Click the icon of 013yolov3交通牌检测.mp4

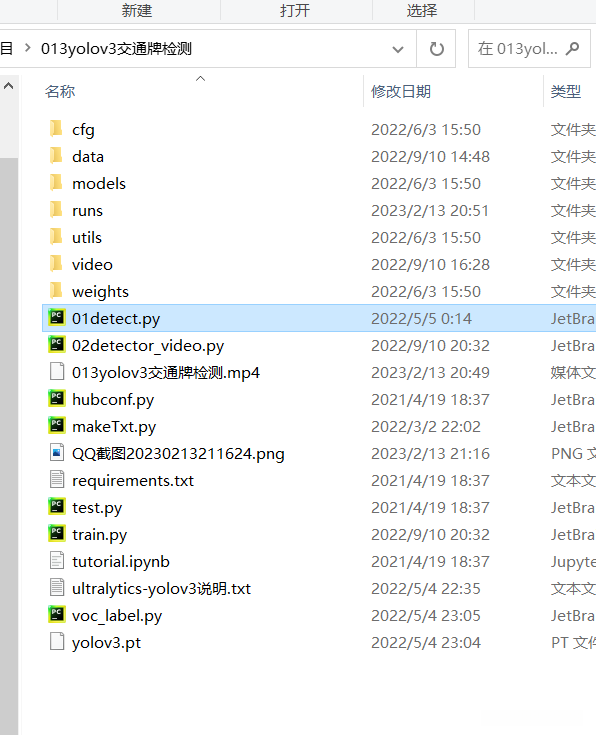click(57, 372)
